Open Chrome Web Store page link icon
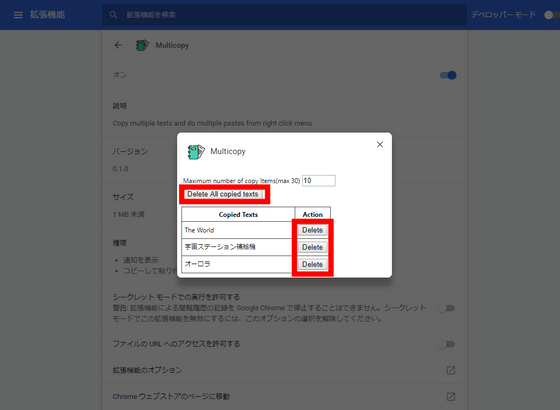This screenshot has width=560, height=410. tap(451, 396)
